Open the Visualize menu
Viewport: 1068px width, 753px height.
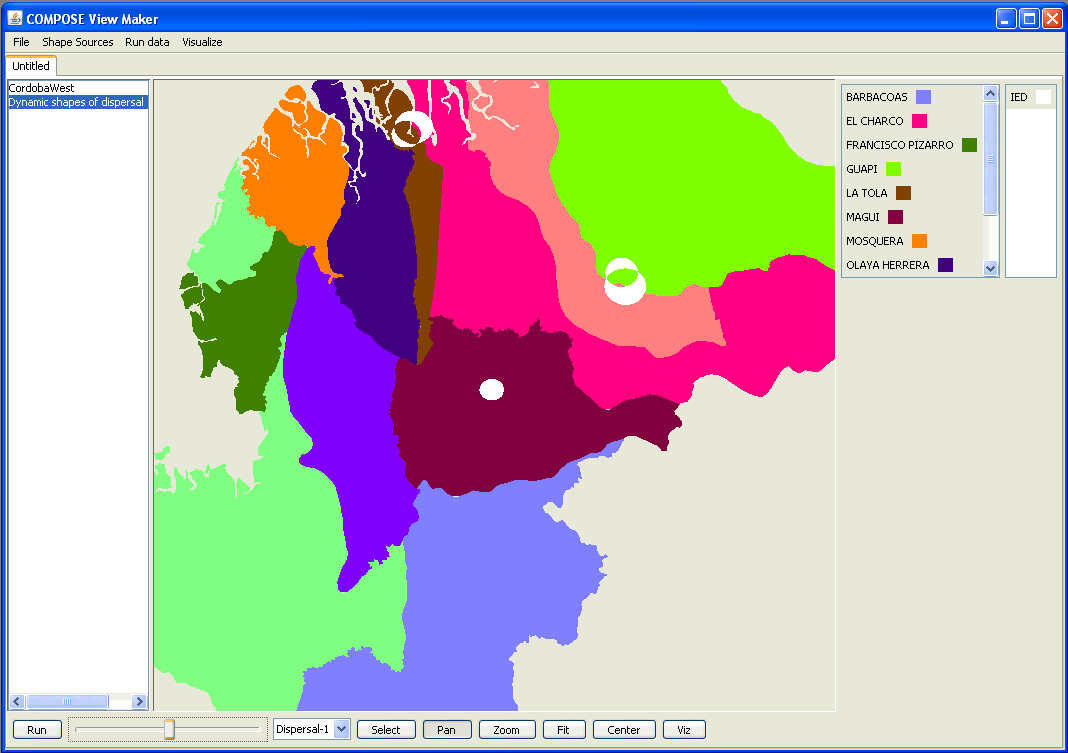[202, 42]
